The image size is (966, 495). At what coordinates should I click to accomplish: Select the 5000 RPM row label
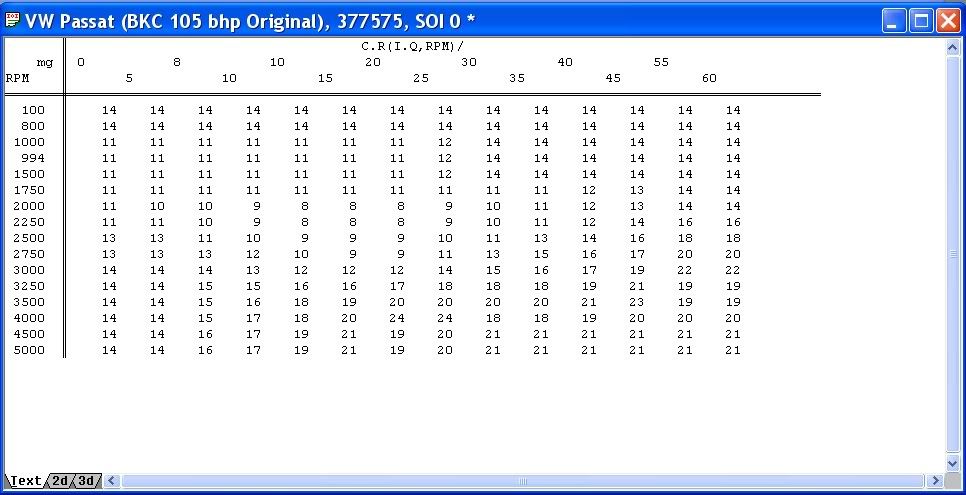click(x=30, y=351)
